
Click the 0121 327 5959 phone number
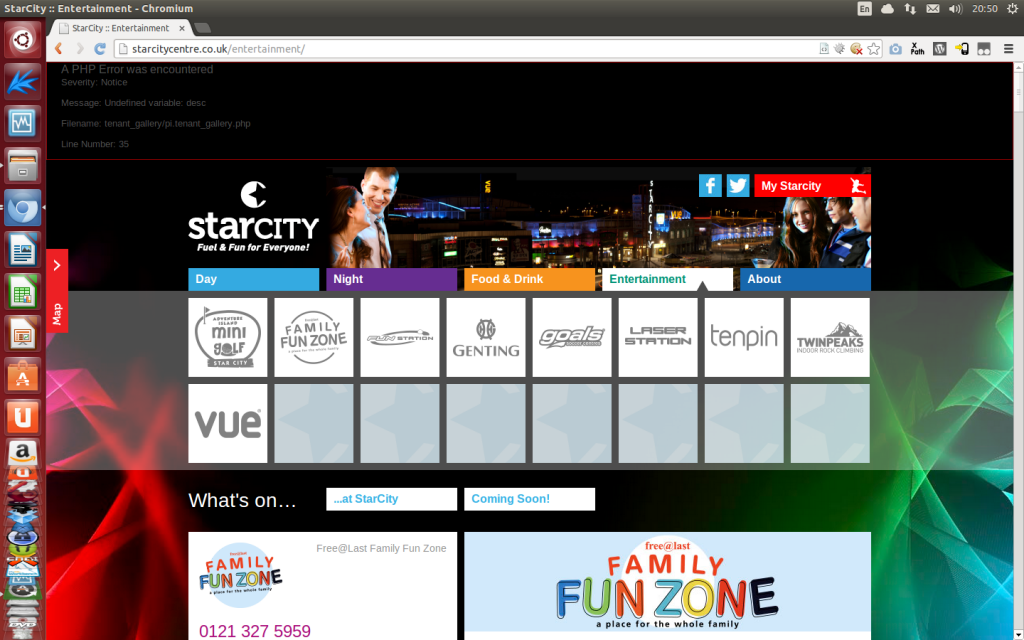pos(255,631)
